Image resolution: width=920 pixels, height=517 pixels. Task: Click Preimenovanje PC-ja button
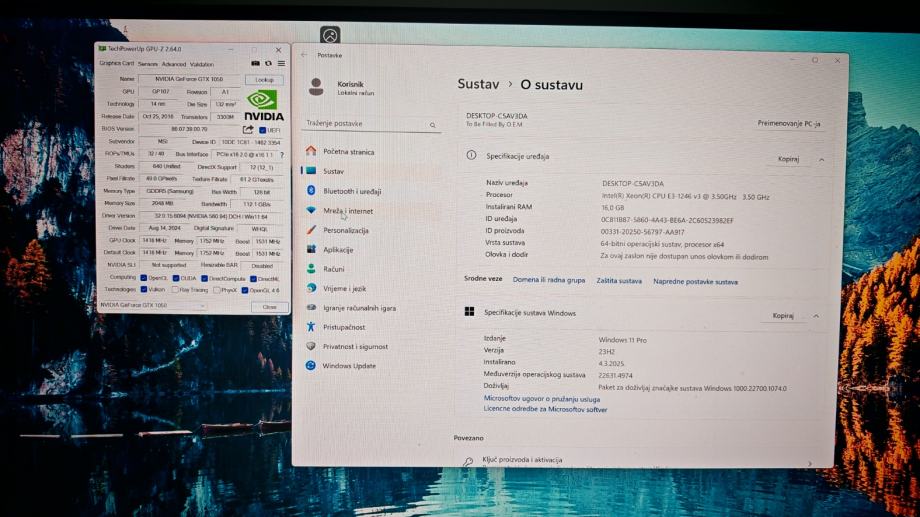[x=789, y=123]
